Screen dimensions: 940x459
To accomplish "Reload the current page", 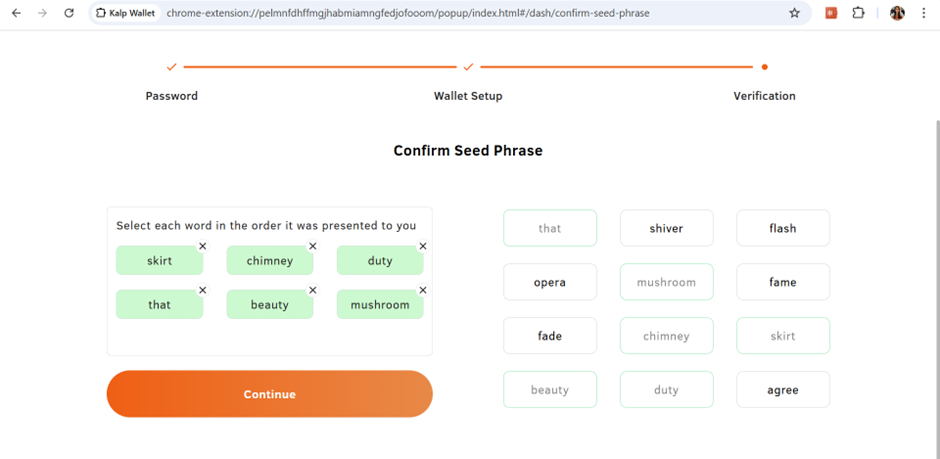I will 68,13.
